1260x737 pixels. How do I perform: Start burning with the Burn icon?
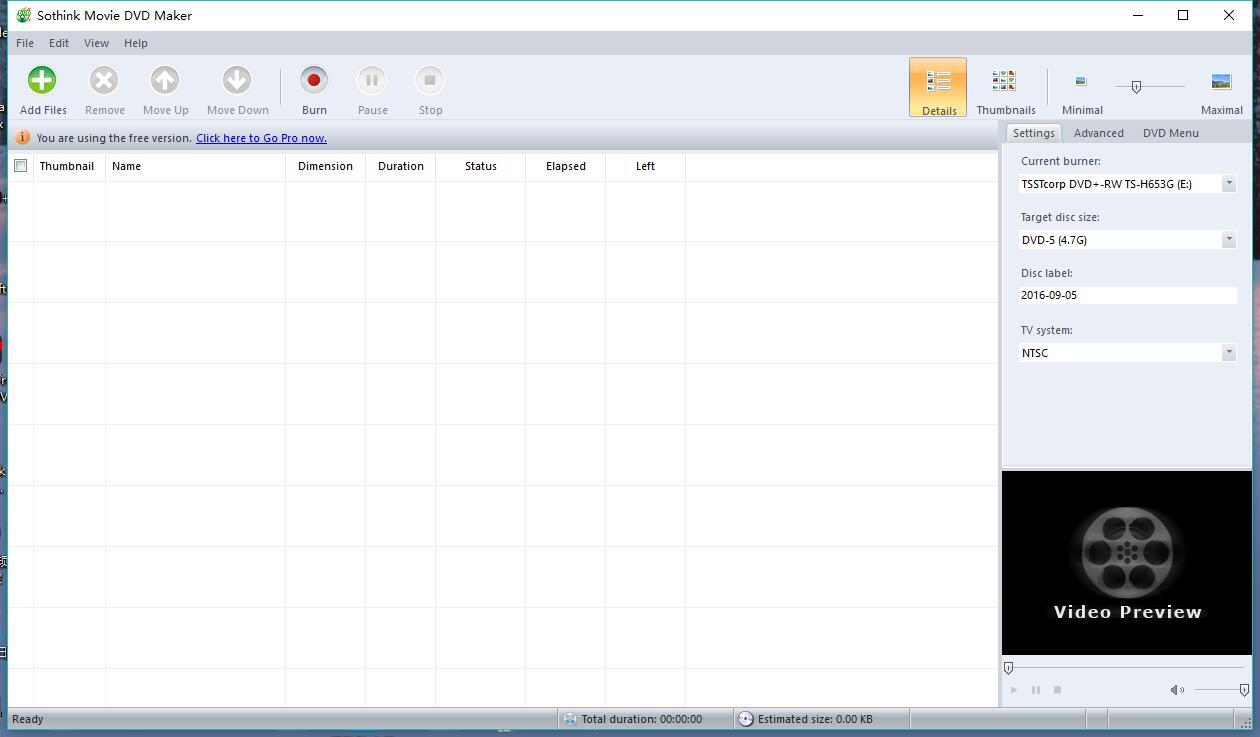pyautogui.click(x=314, y=80)
